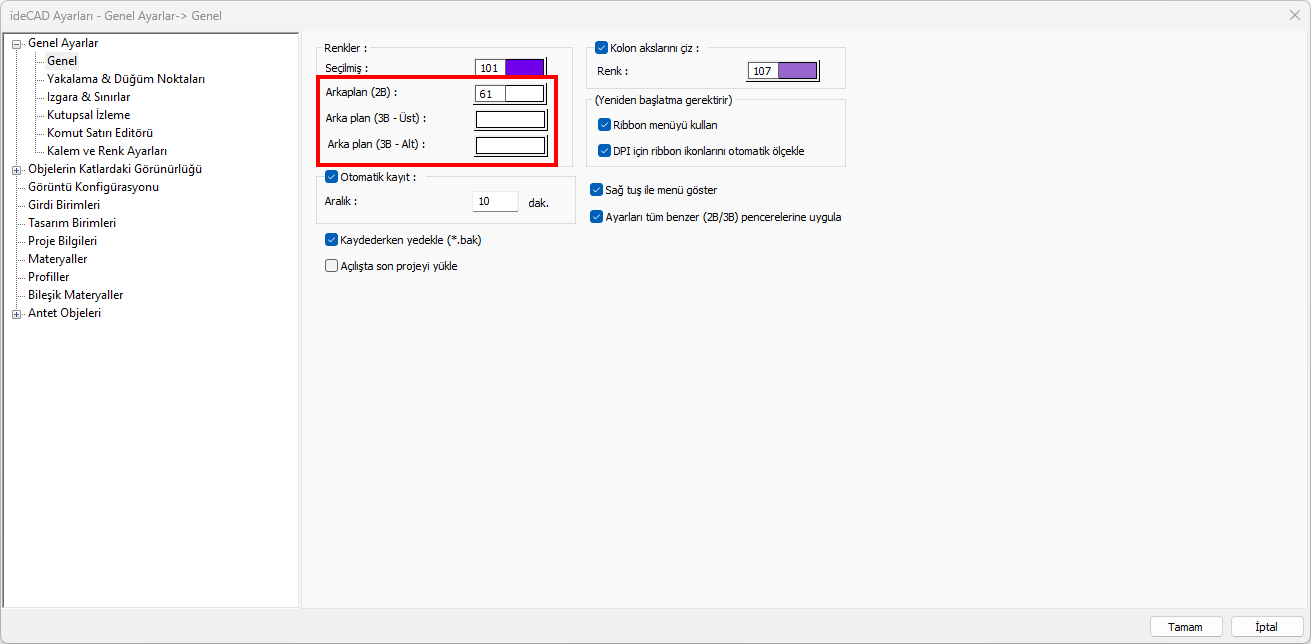Cancel with the İptal button
The height and width of the screenshot is (644, 1311).
click(x=1267, y=627)
